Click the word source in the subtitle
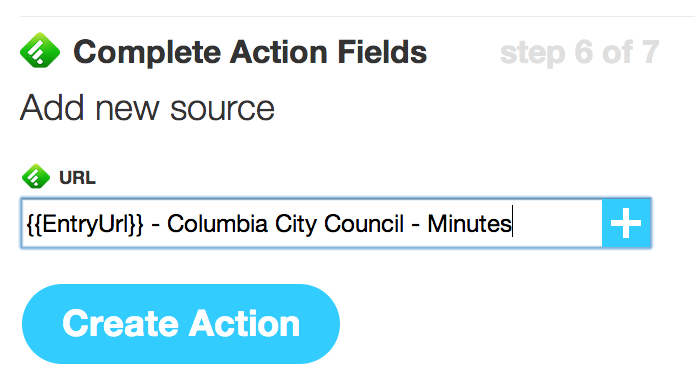The width and height of the screenshot is (695, 387). click(223, 109)
